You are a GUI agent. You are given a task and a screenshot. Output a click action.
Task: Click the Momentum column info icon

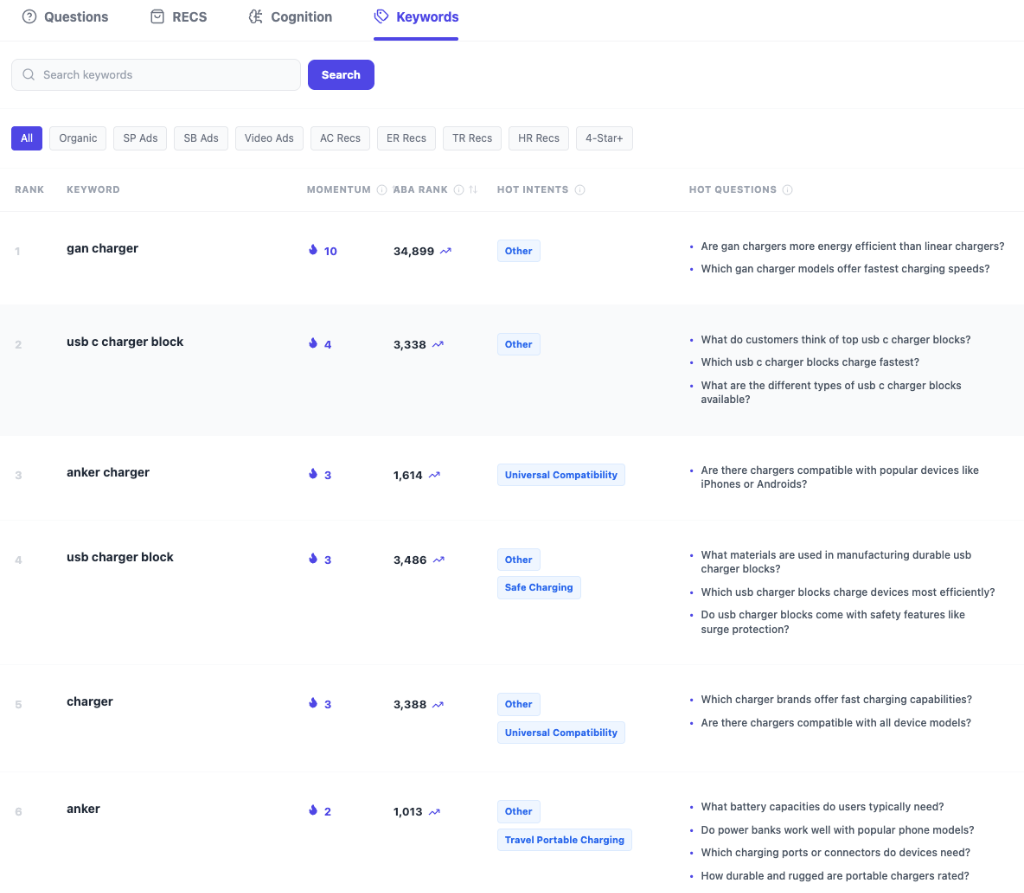tap(382, 190)
